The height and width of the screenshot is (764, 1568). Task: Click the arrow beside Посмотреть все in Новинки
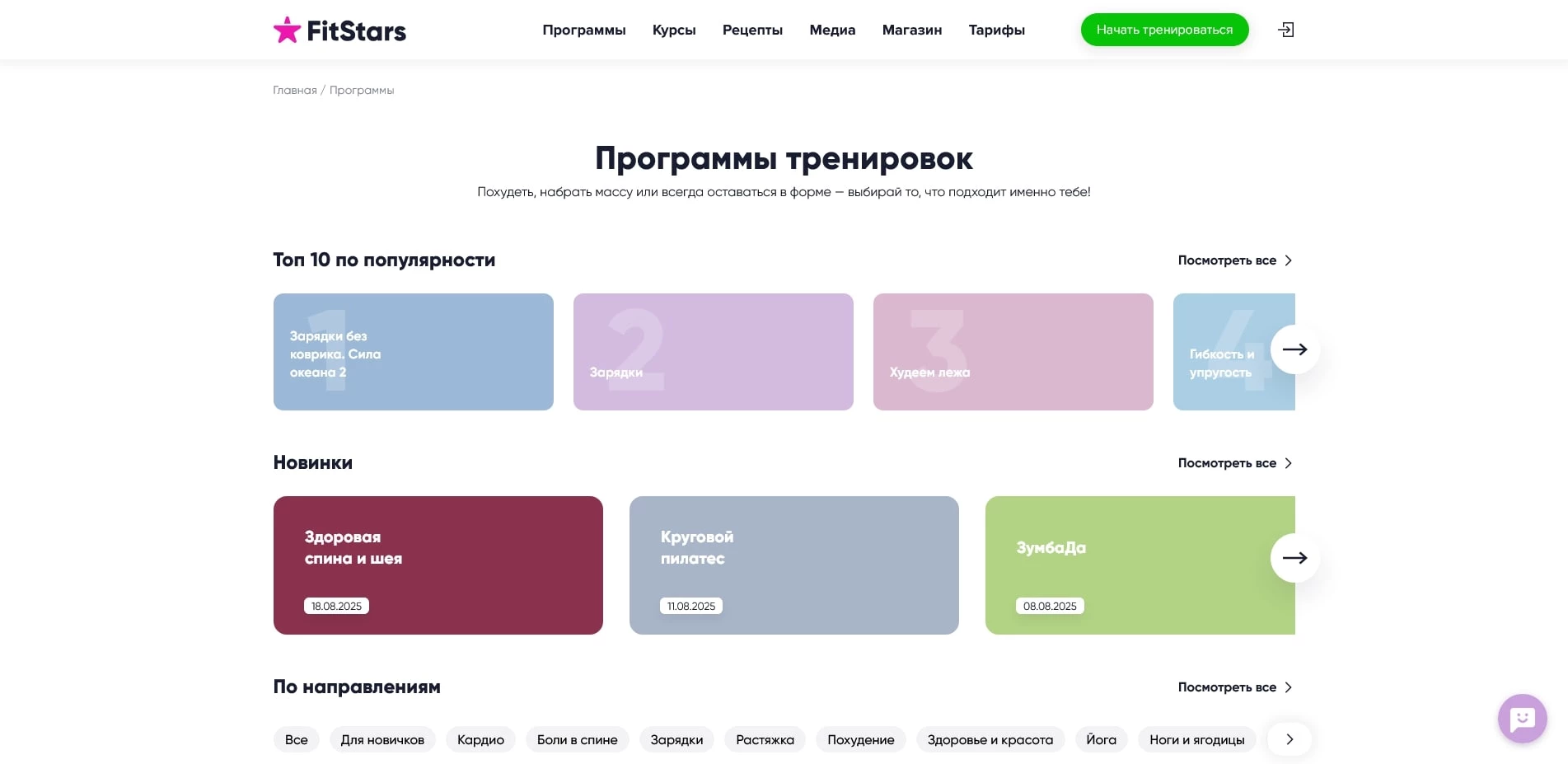pos(1287,463)
